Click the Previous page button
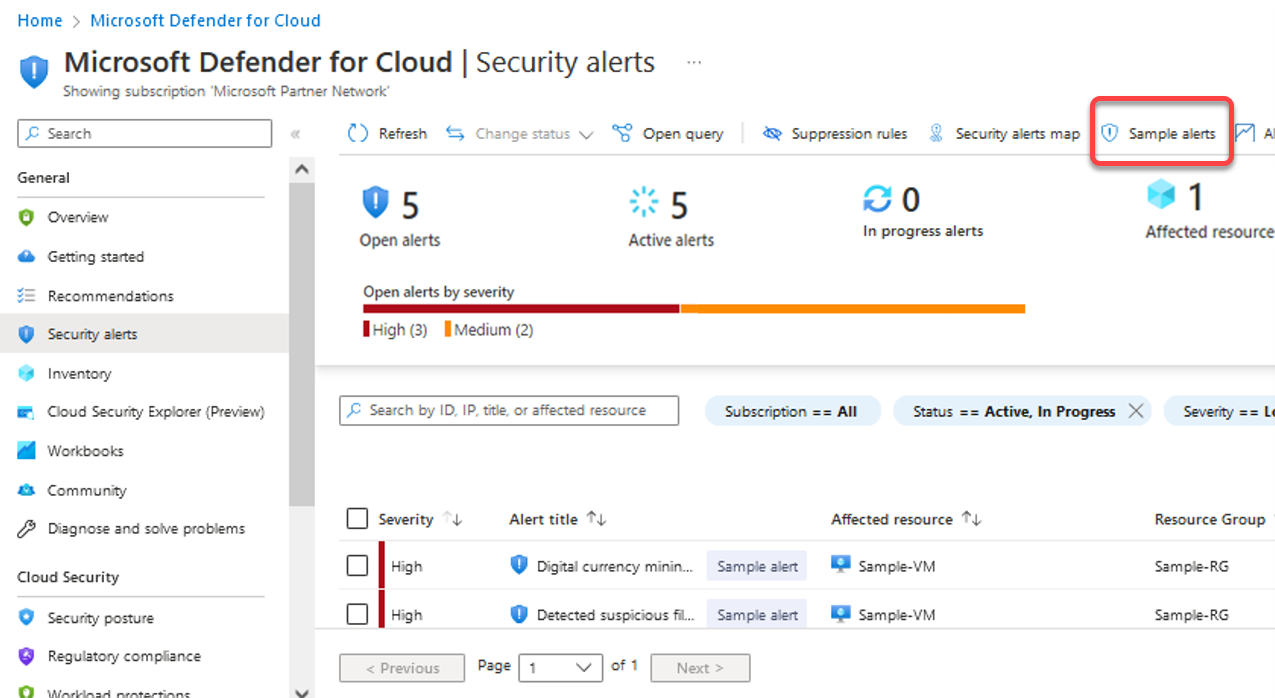This screenshot has height=698, width=1275. 402,668
